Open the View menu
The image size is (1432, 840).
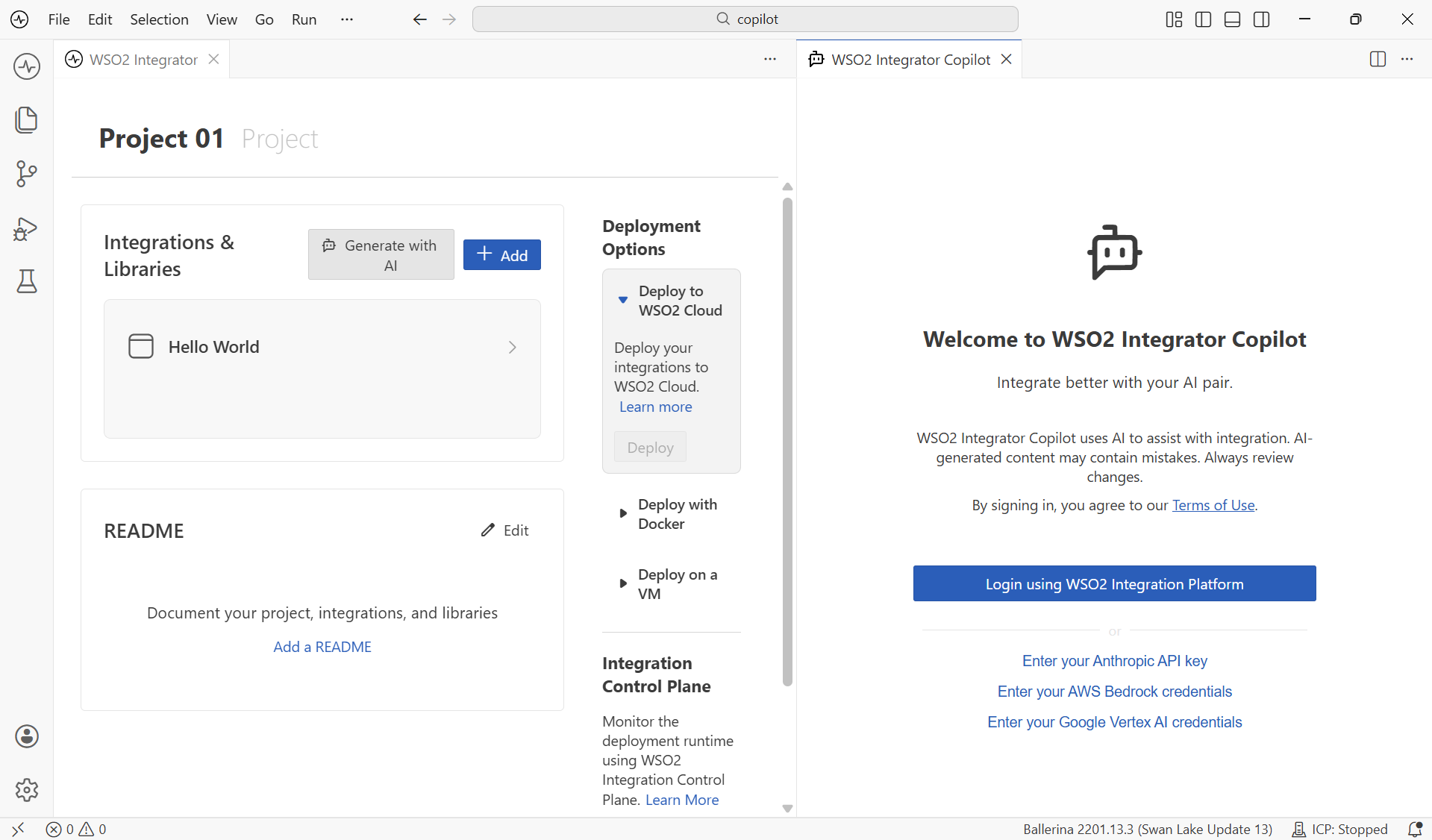[x=222, y=19]
